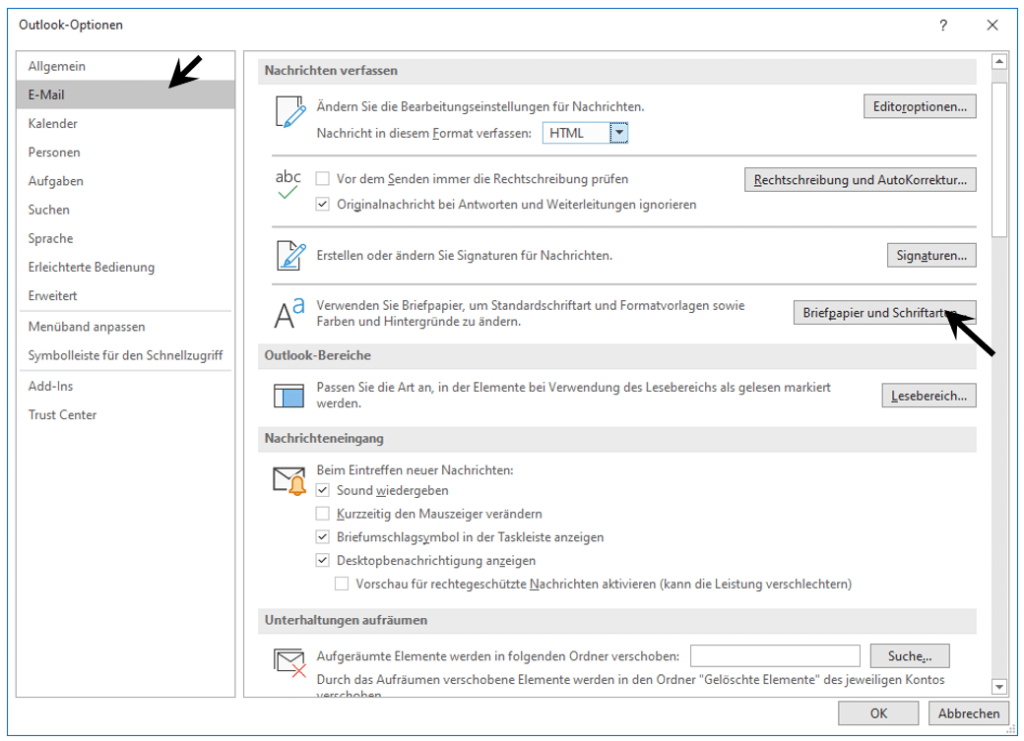Screen dimensions: 1024x741
Task: Click the envelope with bell icon
Action: point(289,481)
